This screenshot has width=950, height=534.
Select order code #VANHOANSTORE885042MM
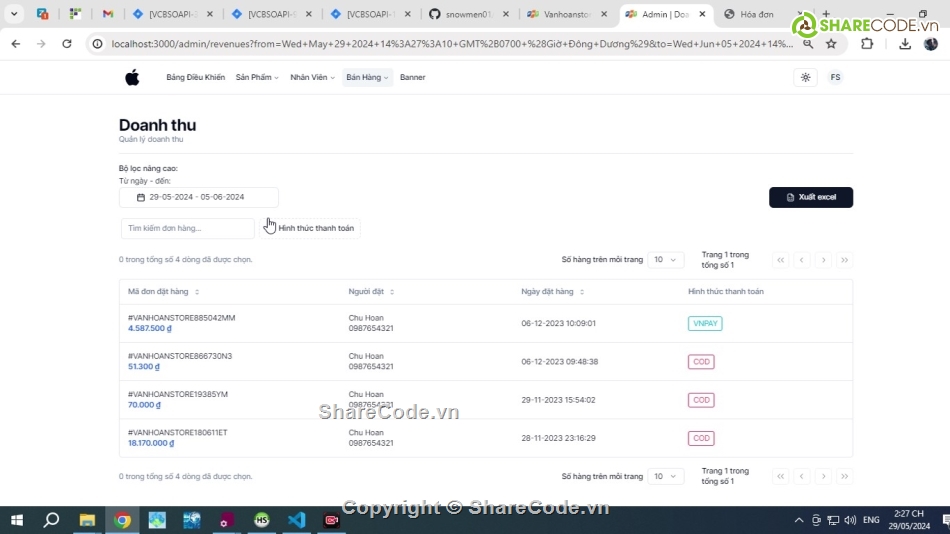pyautogui.click(x=181, y=318)
